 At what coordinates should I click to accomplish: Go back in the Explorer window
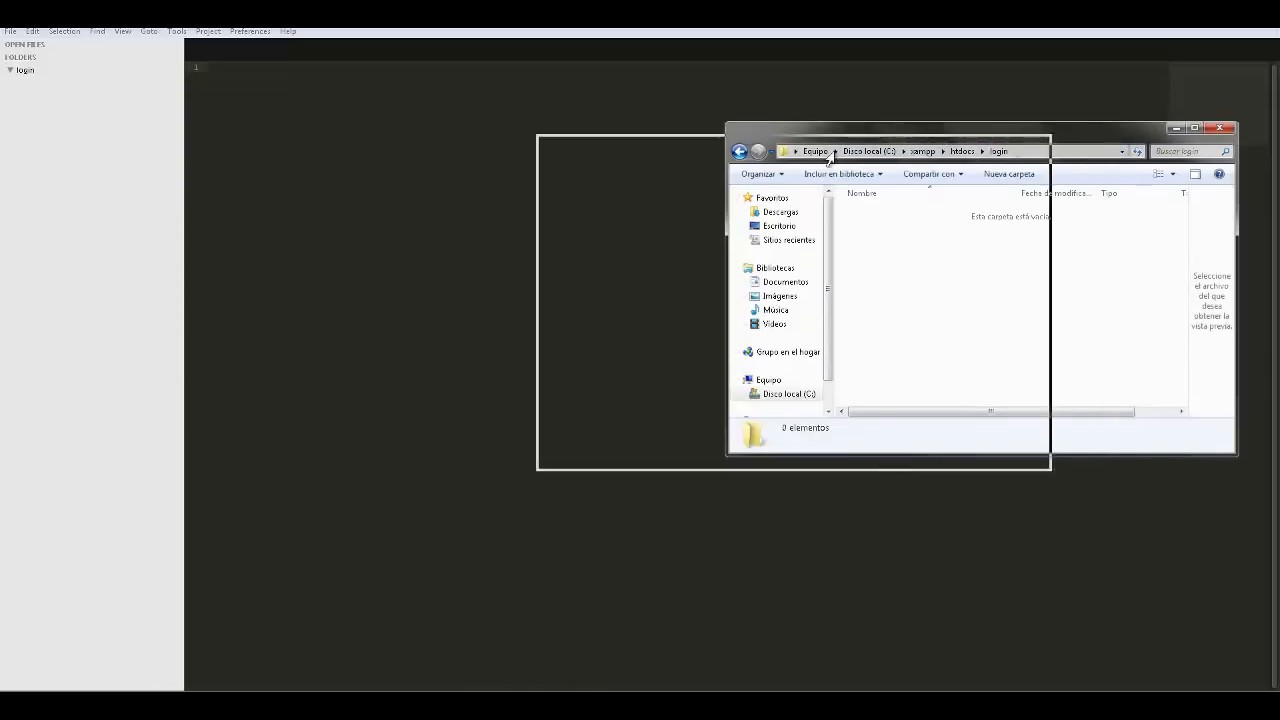click(x=739, y=152)
